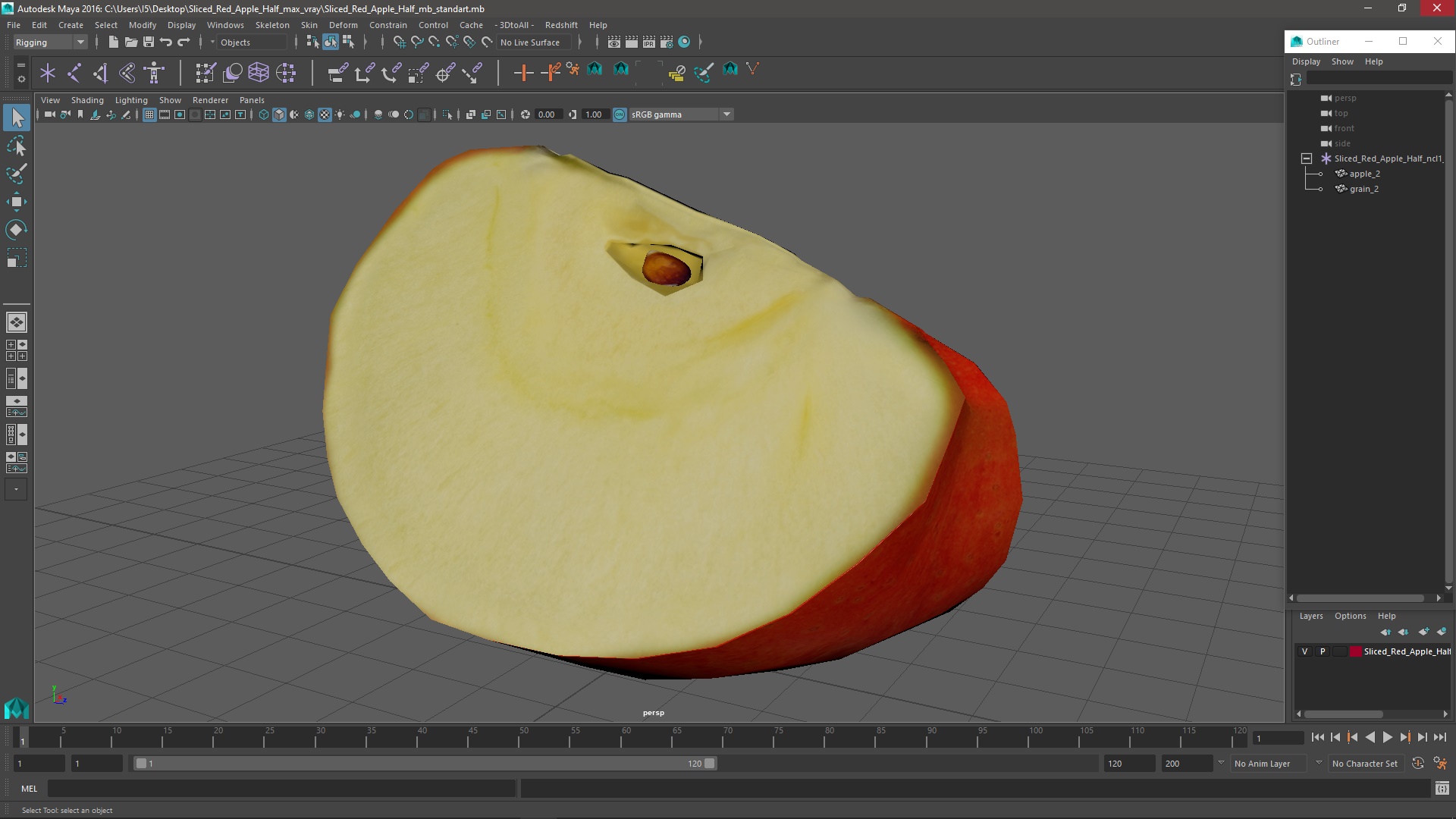This screenshot has height=819, width=1456.
Task: Open the Shading panel menu
Action: click(x=87, y=100)
